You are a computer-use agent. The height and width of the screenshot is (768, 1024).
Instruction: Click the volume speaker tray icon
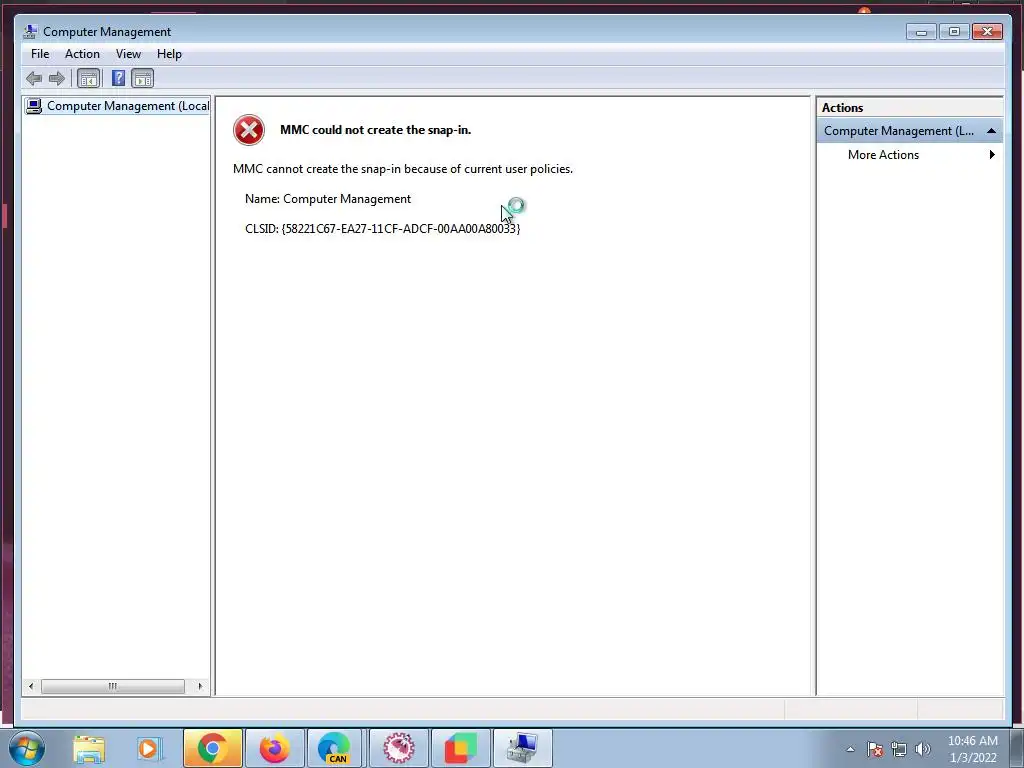(x=922, y=749)
